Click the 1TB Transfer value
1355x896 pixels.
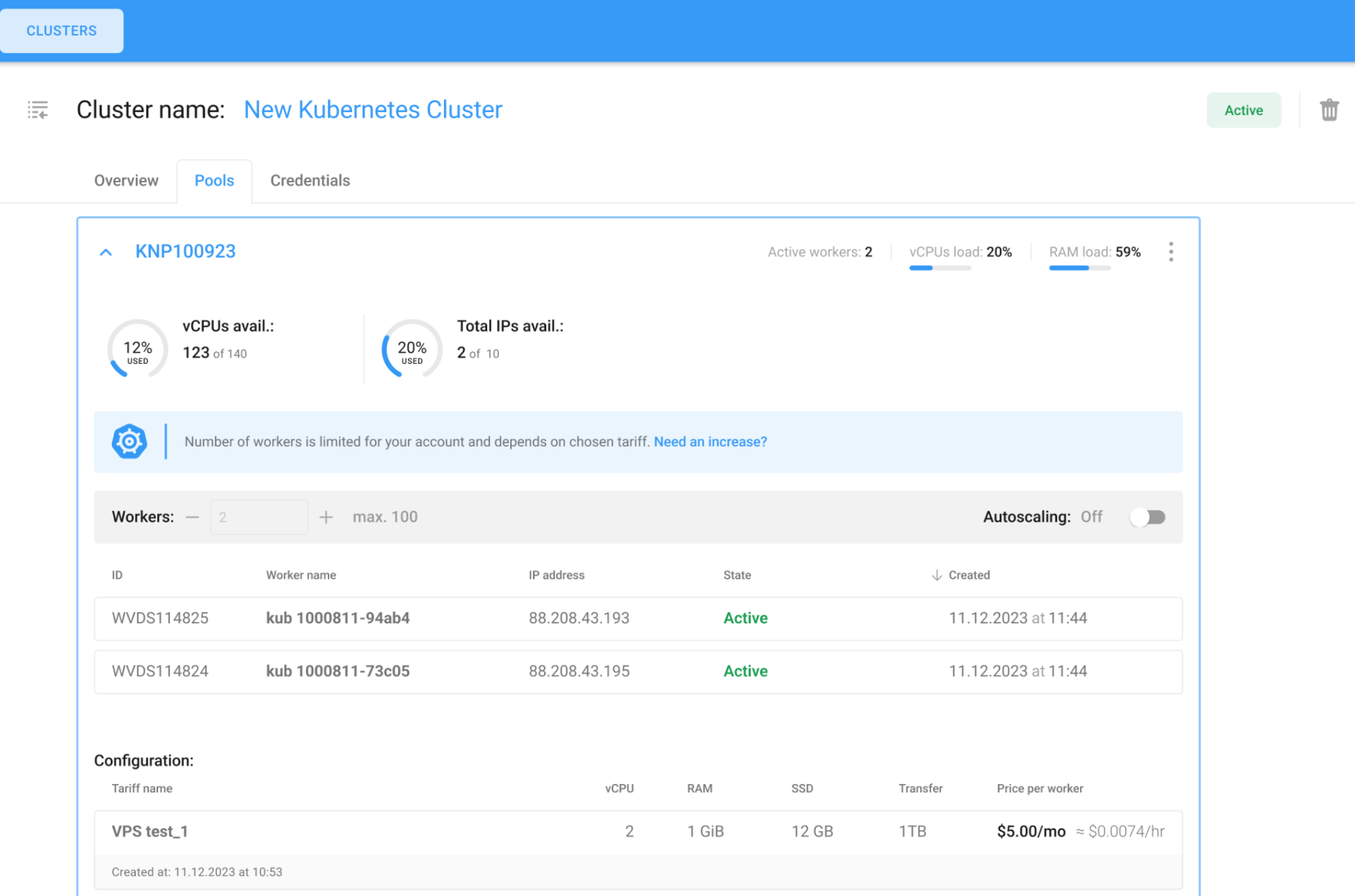[912, 831]
